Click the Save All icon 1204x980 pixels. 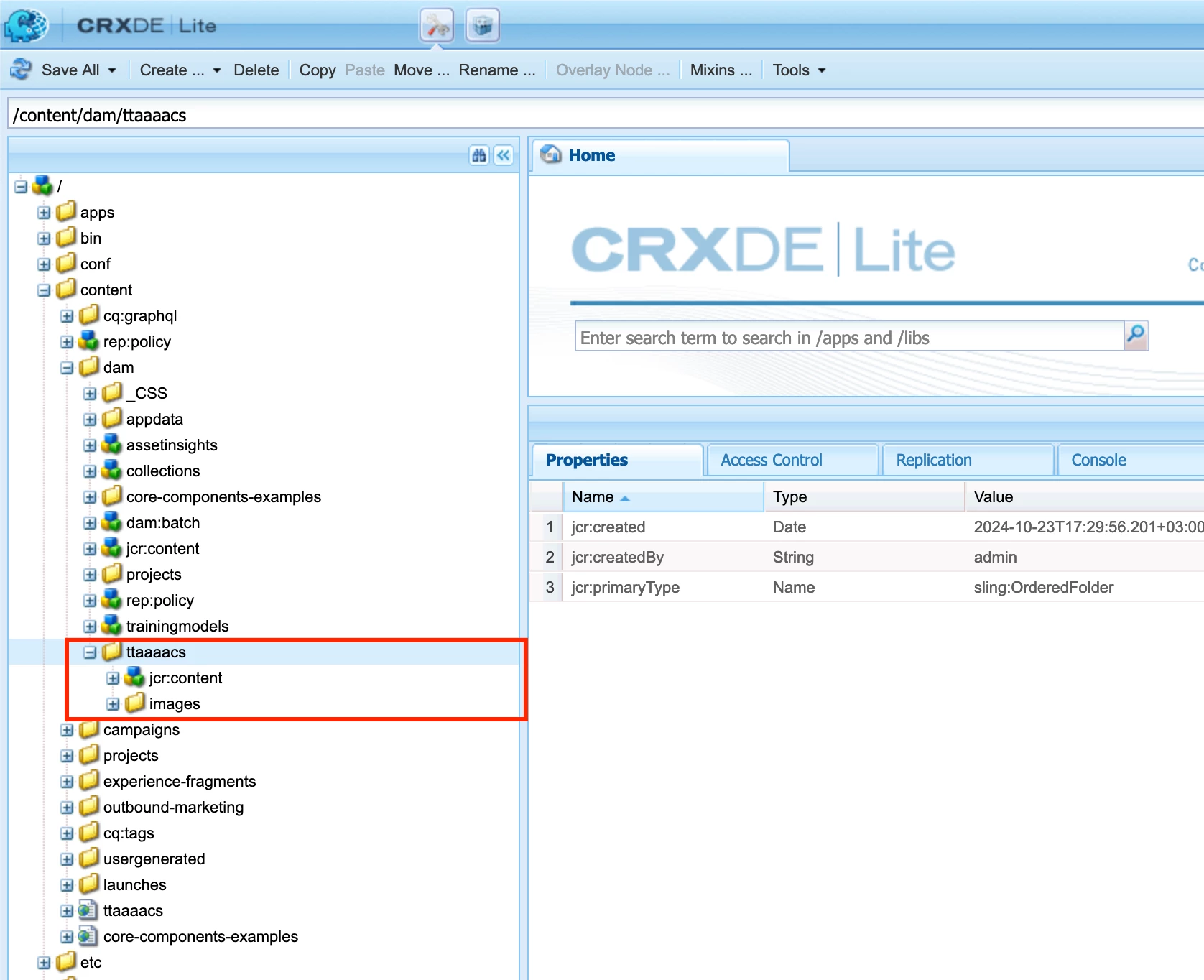pos(21,70)
